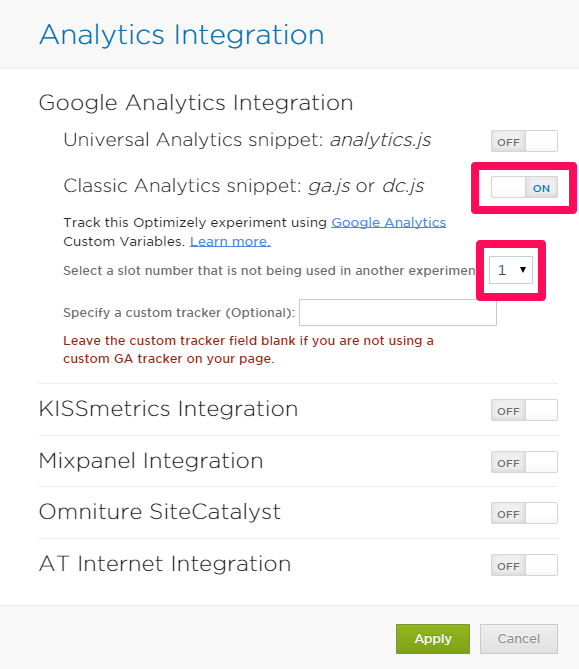579x669 pixels.
Task: Apply the analytics integration settings
Action: (x=433, y=639)
